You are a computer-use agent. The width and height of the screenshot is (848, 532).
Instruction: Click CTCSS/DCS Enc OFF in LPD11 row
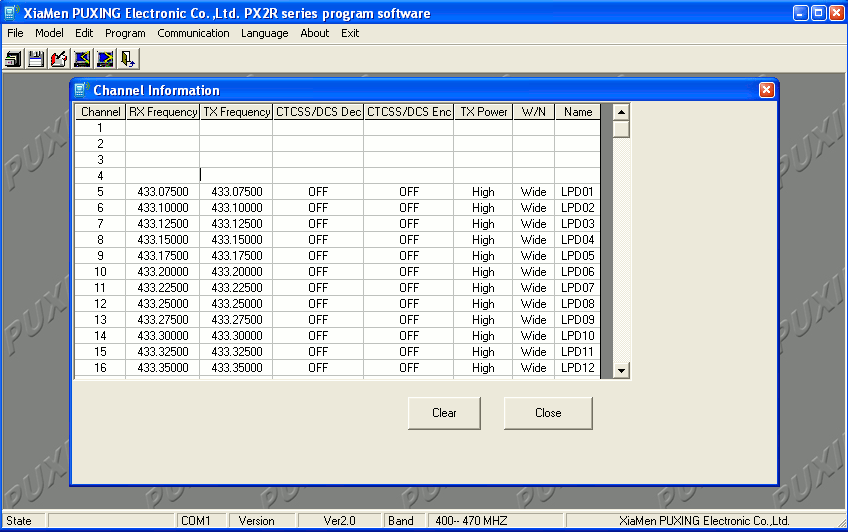point(409,351)
